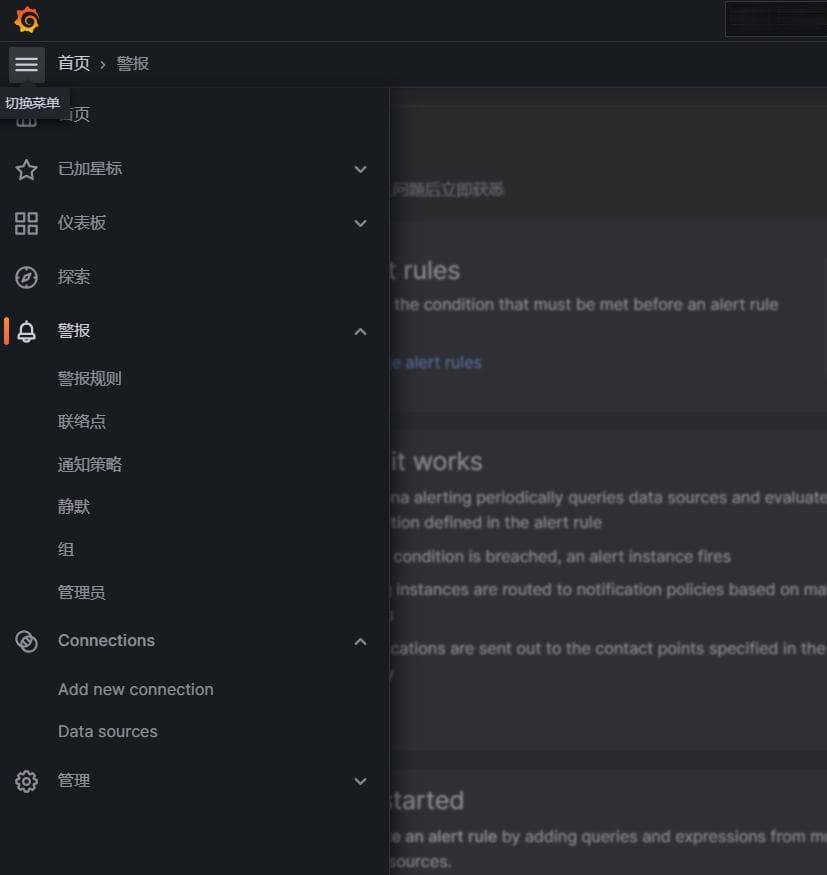Image resolution: width=827 pixels, height=875 pixels.
Task: Collapse the 警报 section chevron
Action: (360, 331)
